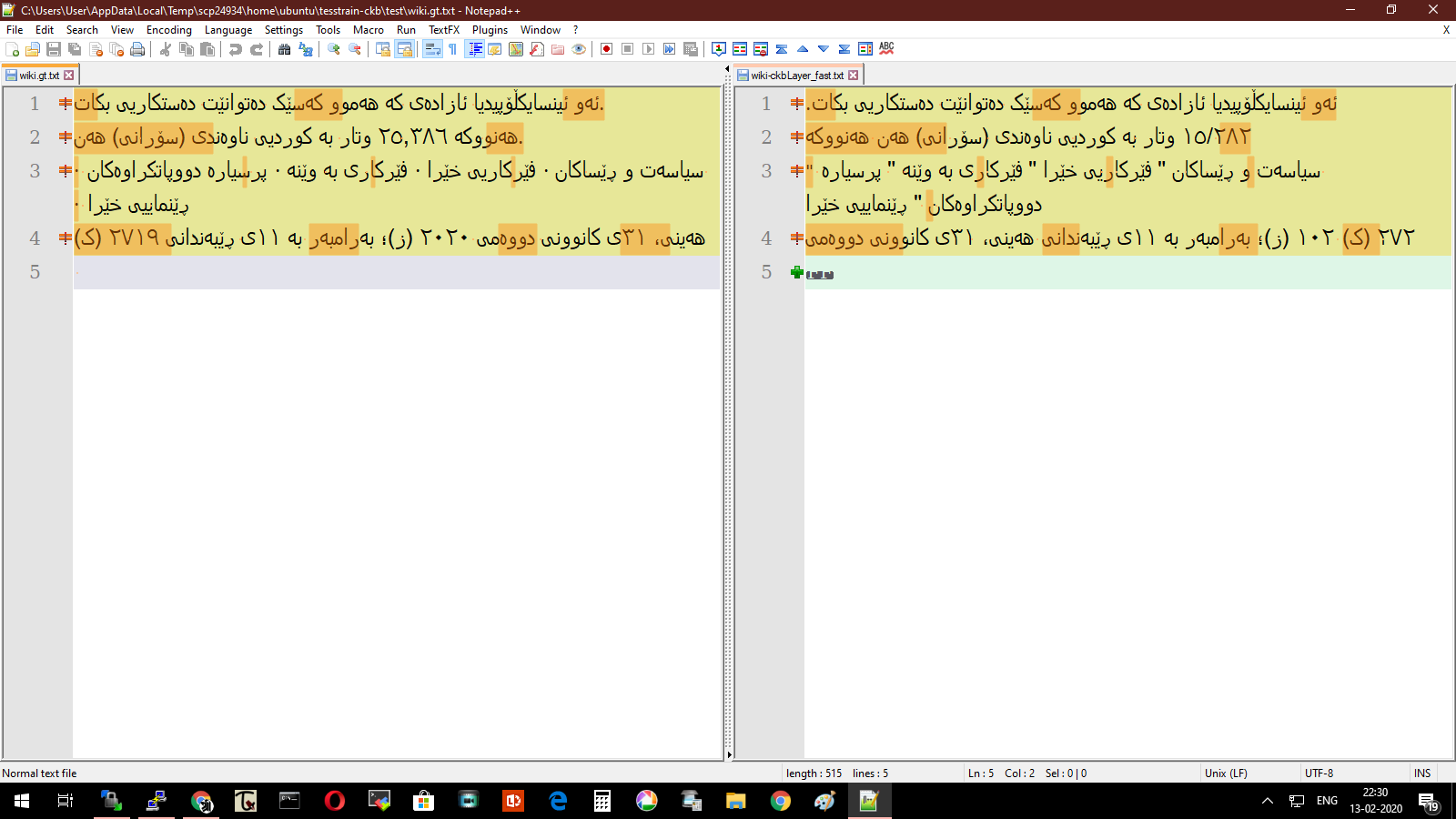Click the Save All toolbar icon
1456x819 pixels.
pos(71,50)
